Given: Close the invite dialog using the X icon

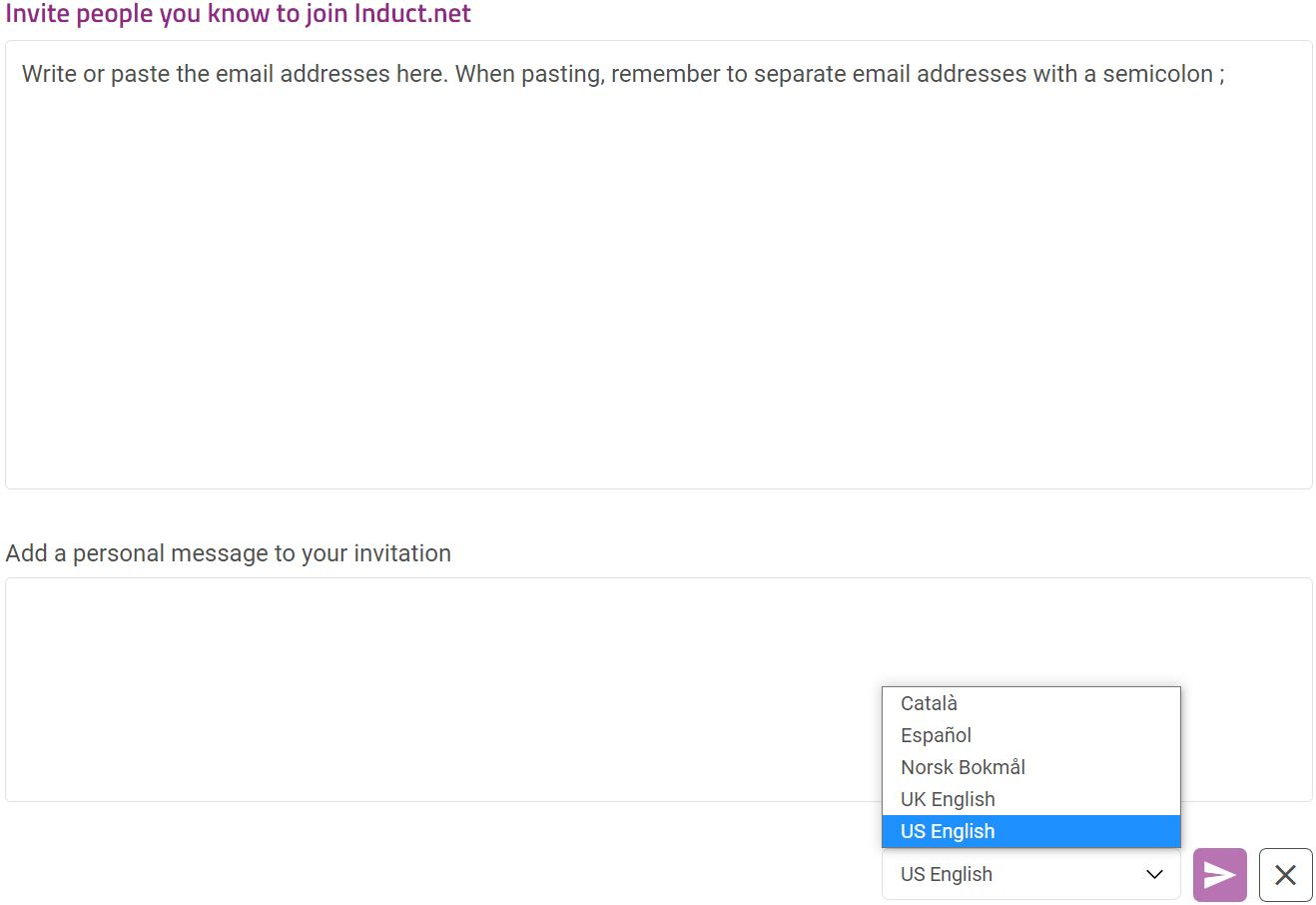Looking at the screenshot, I should 1285,875.
